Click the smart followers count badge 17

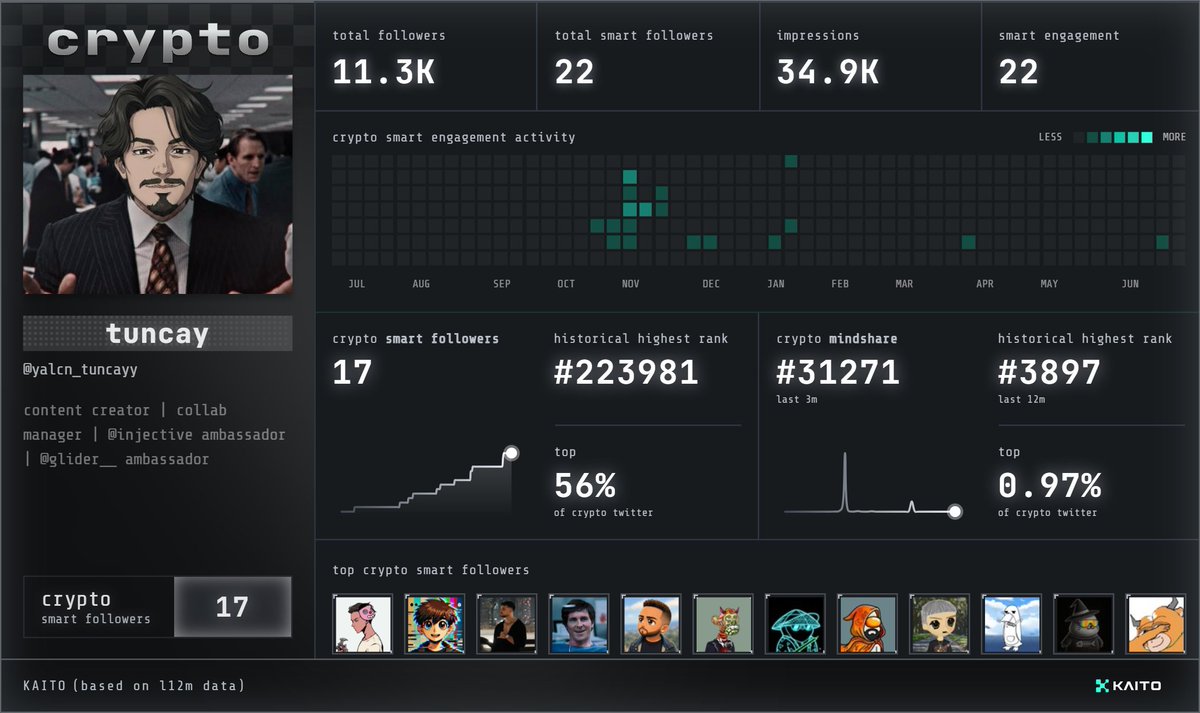[232, 606]
